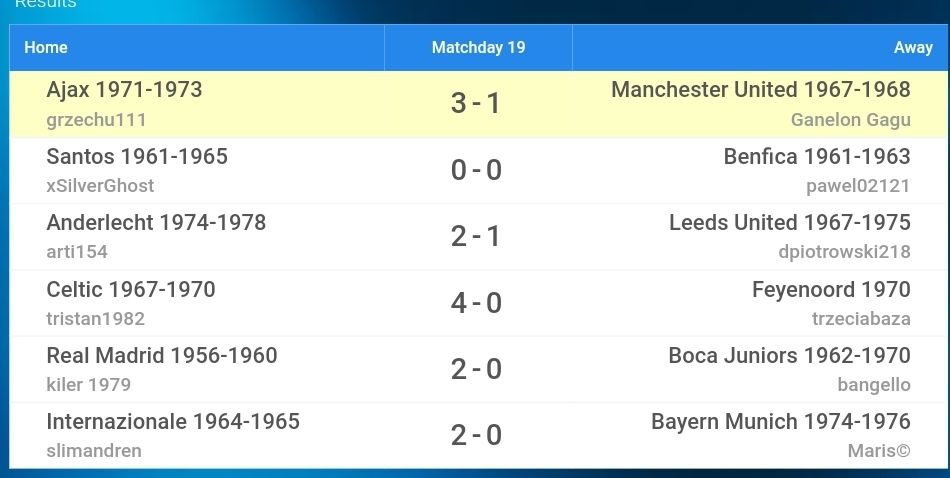View the Celtic 4 - 0 match result
Image resolution: width=950 pixels, height=478 pixels.
point(476,303)
